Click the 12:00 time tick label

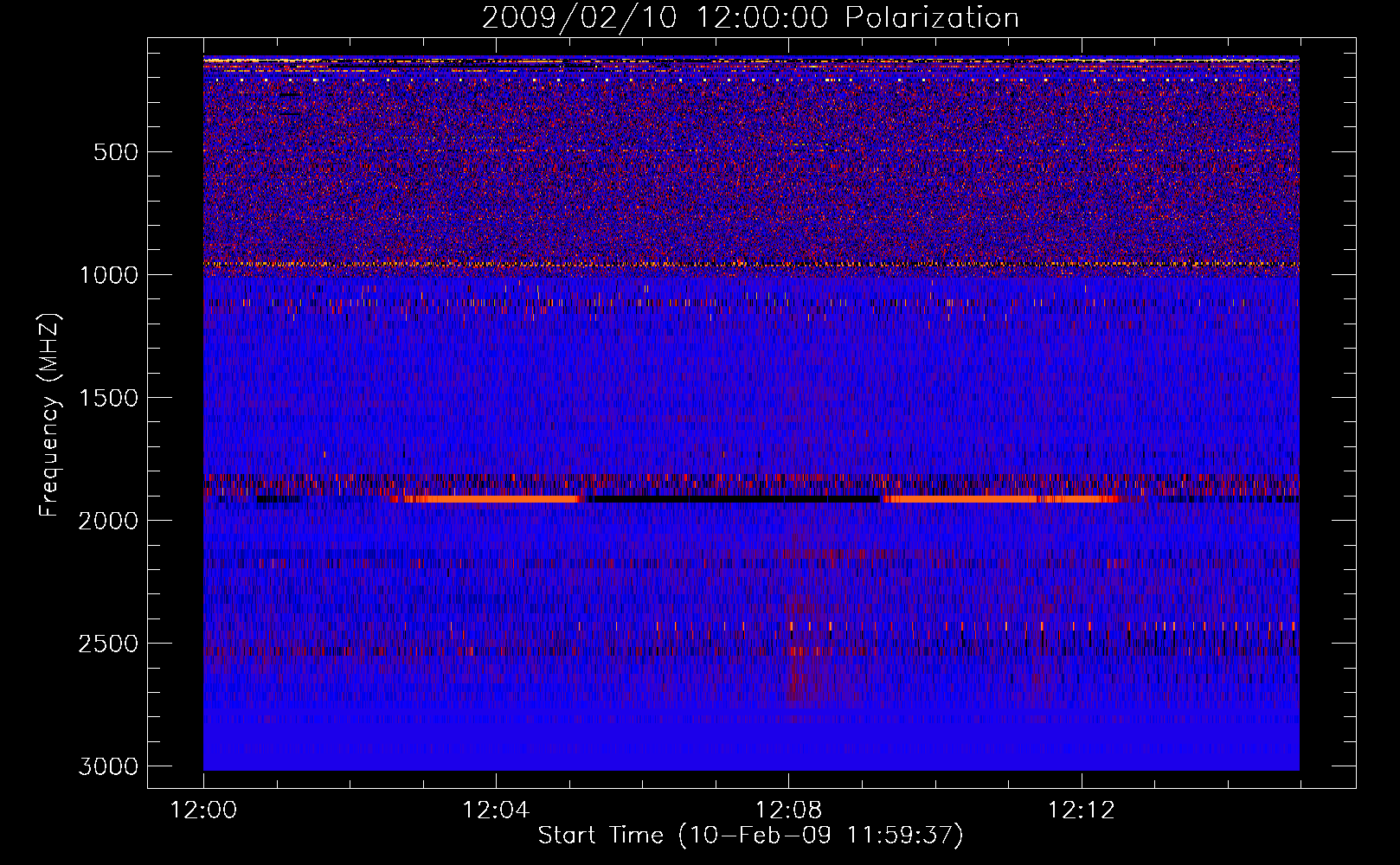click(x=203, y=811)
